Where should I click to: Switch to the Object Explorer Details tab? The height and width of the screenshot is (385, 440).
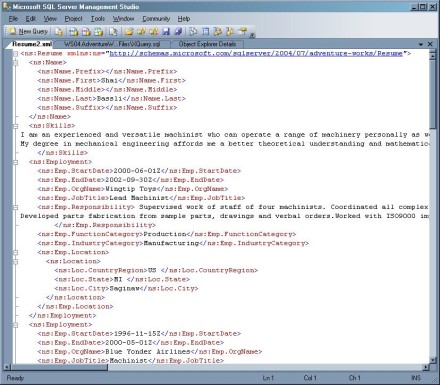pos(207,44)
